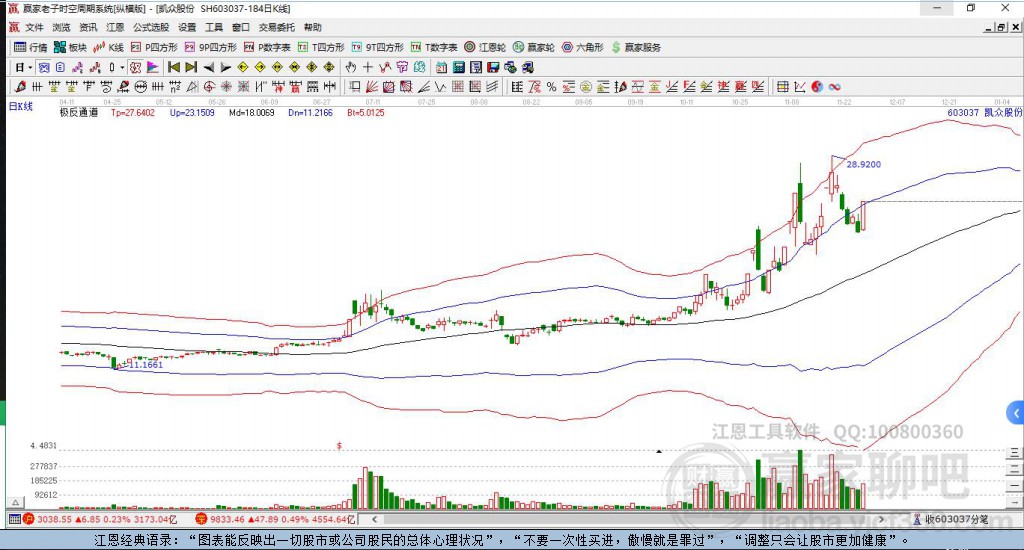
Task: Jump to last bar with skip-to-end icon
Action: [x=191, y=67]
